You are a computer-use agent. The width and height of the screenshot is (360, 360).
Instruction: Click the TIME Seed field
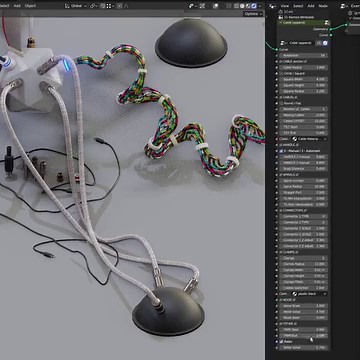(303, 330)
